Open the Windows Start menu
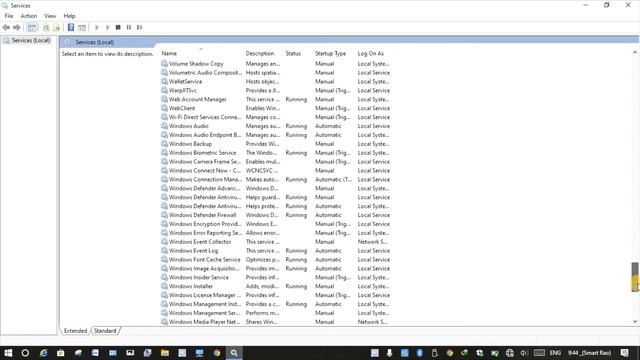640x360 pixels. [8, 353]
